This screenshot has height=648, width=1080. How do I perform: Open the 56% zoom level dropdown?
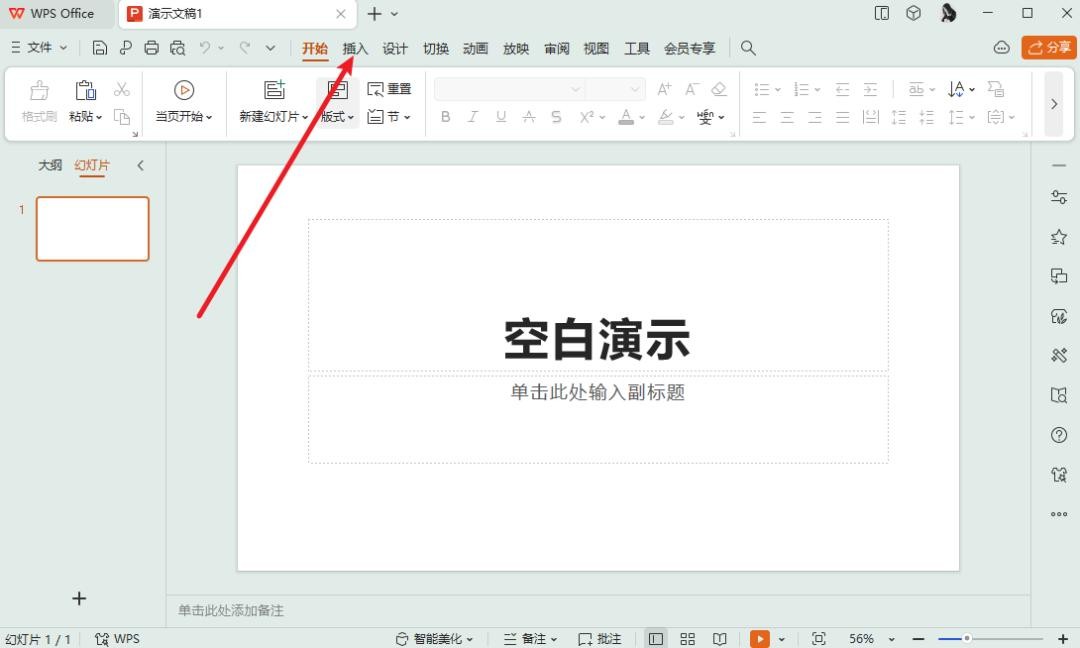click(868, 639)
